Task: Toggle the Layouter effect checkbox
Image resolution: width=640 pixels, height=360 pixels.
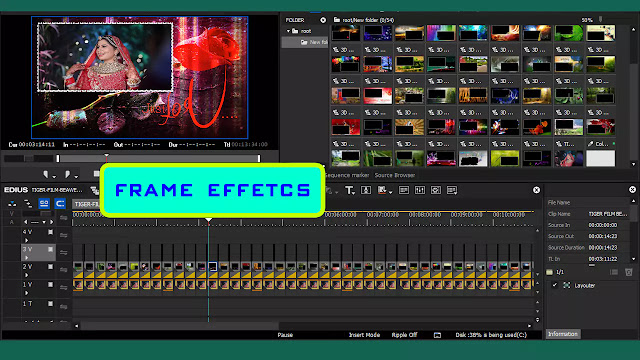Action: (x=555, y=285)
